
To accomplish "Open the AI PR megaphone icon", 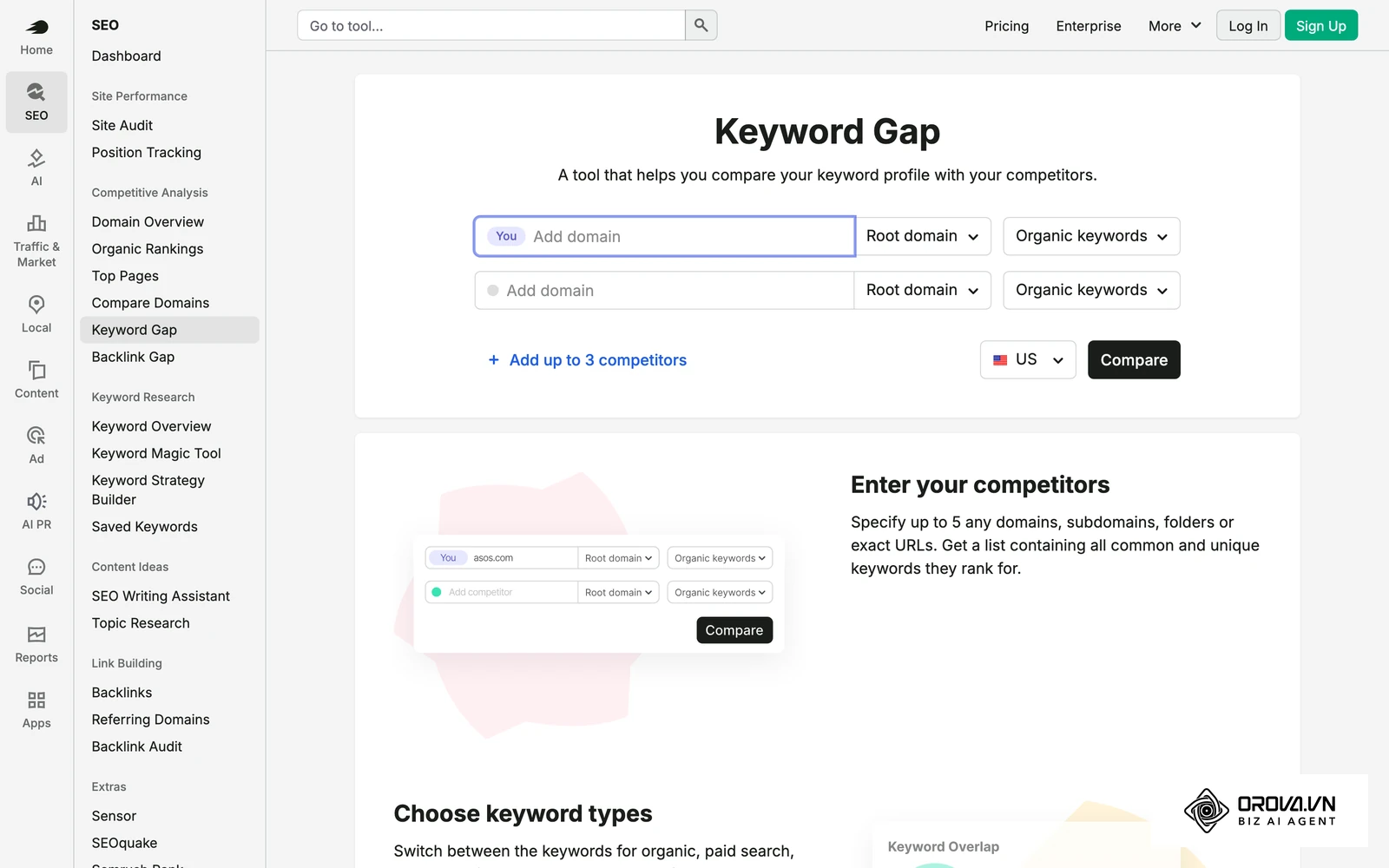I will point(36,501).
